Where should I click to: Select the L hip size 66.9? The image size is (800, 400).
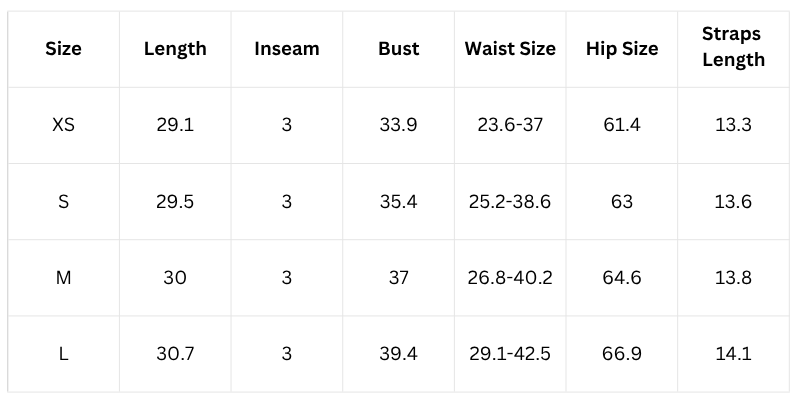click(x=622, y=353)
